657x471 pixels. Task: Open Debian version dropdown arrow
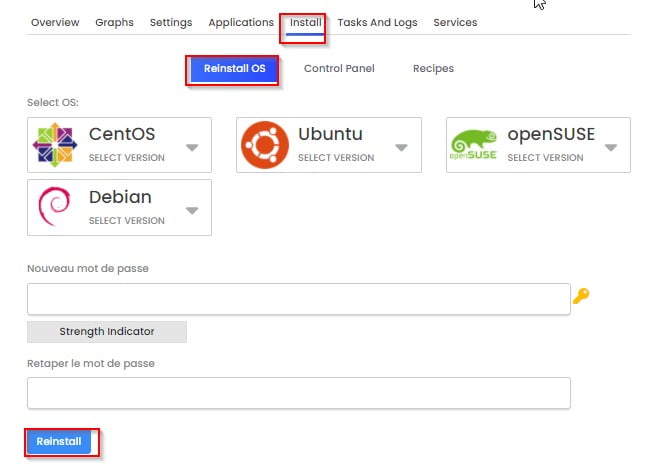click(192, 210)
